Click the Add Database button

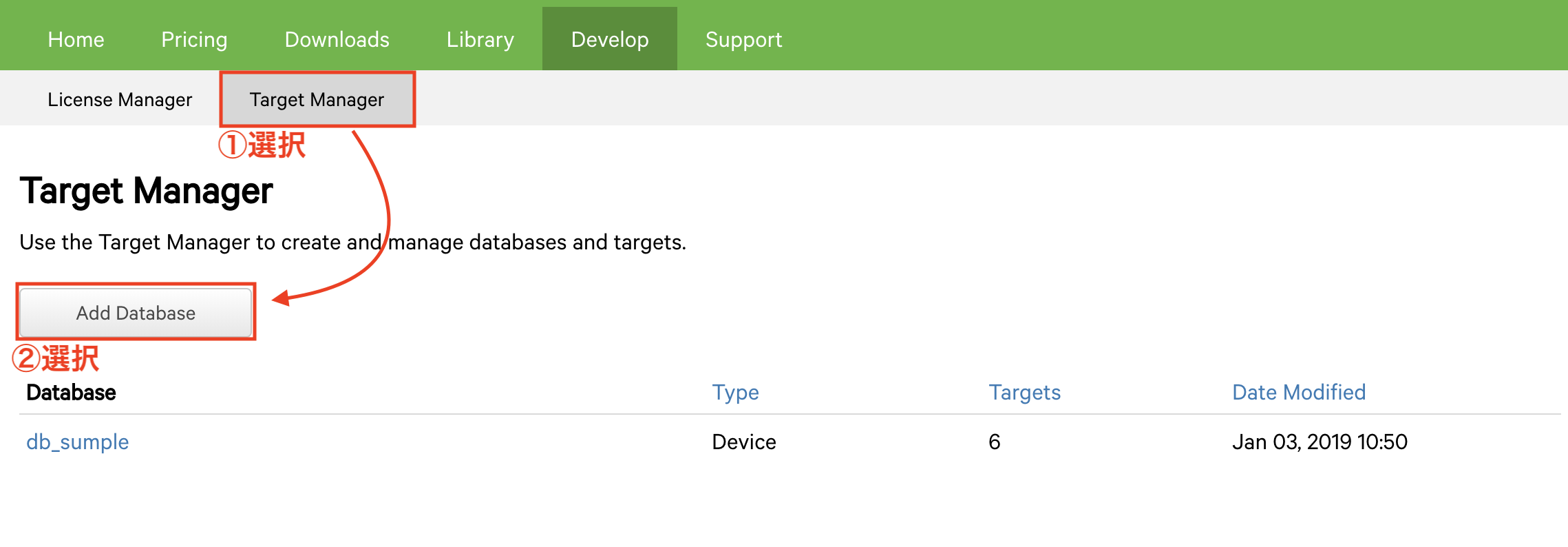click(x=136, y=313)
